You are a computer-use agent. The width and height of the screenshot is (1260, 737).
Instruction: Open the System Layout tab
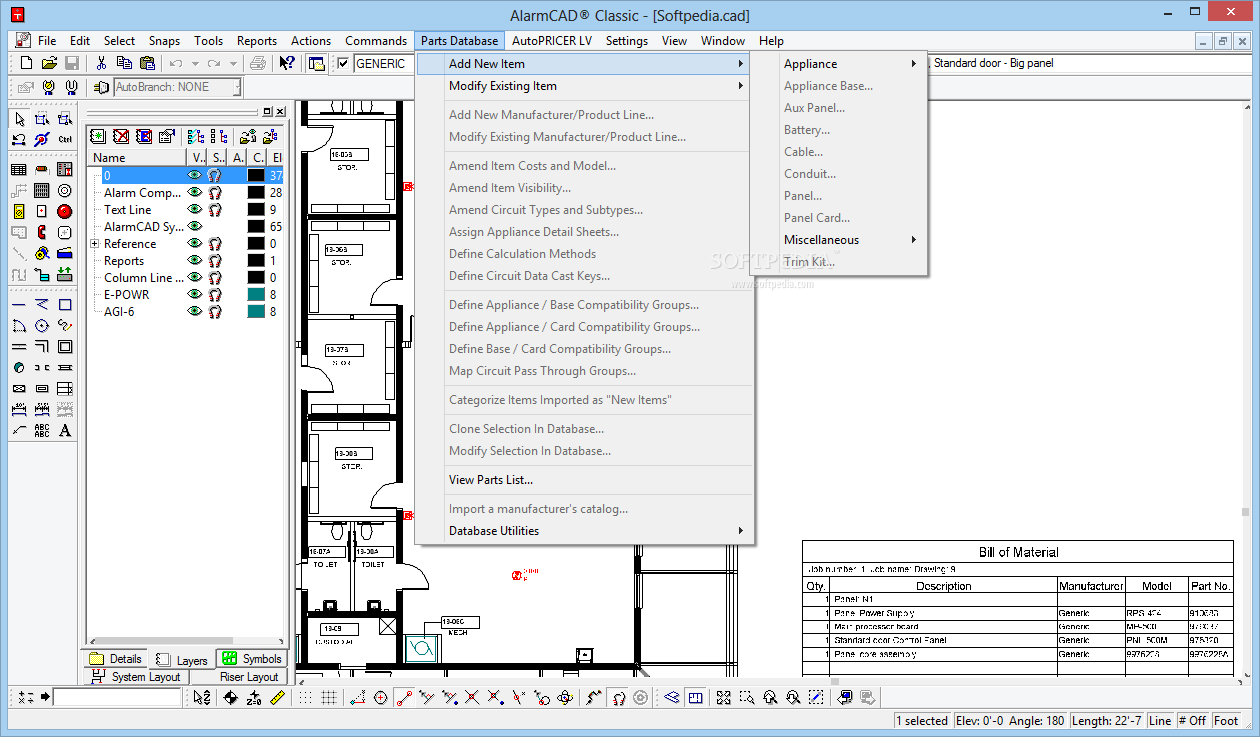[x=136, y=677]
